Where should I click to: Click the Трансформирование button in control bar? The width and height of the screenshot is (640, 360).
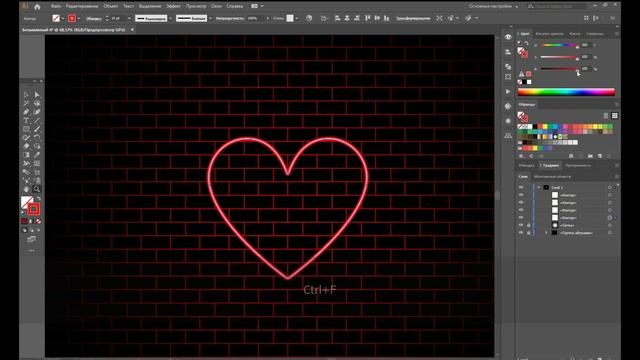click(413, 18)
